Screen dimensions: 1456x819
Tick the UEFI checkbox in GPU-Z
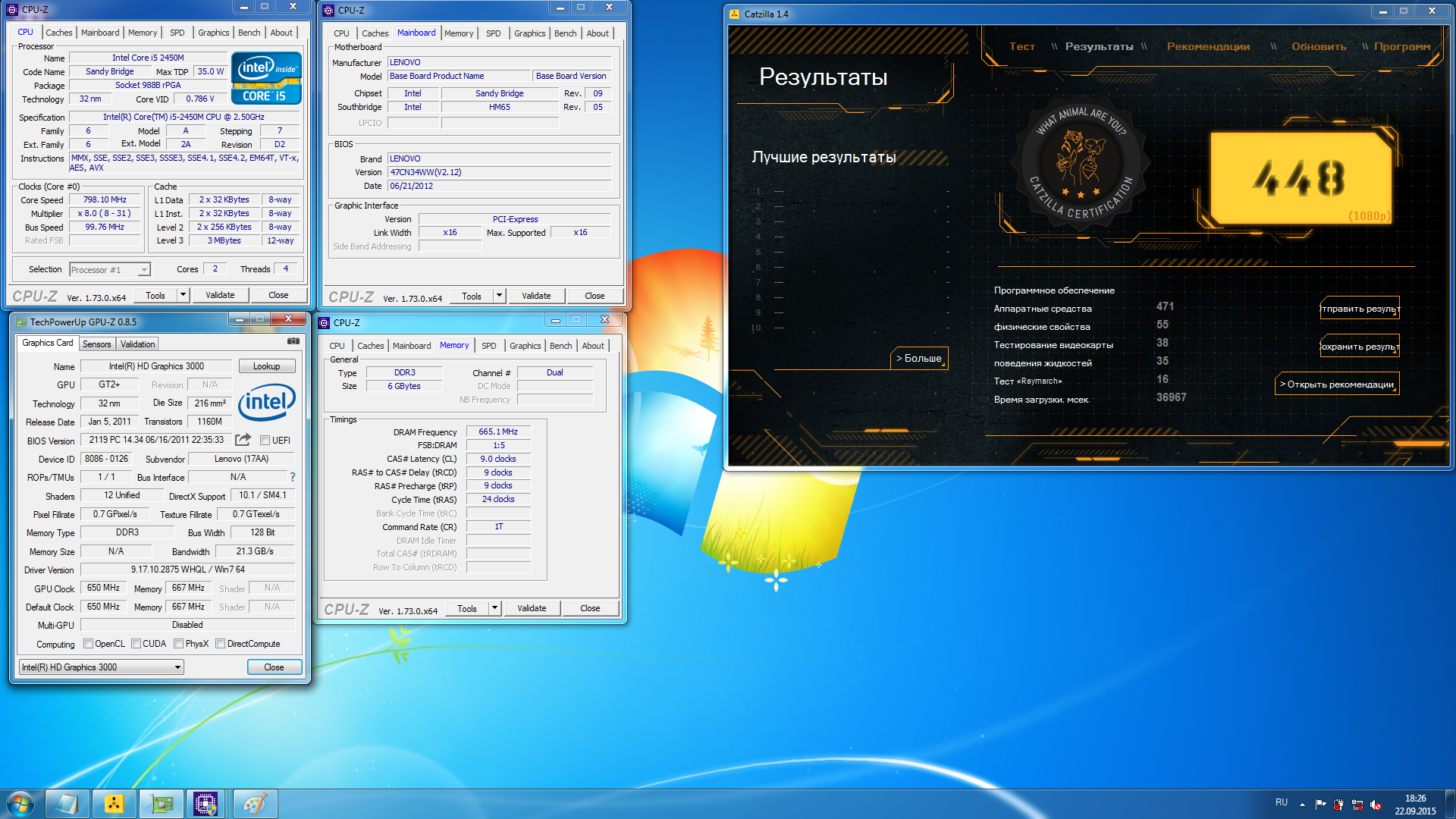265,440
